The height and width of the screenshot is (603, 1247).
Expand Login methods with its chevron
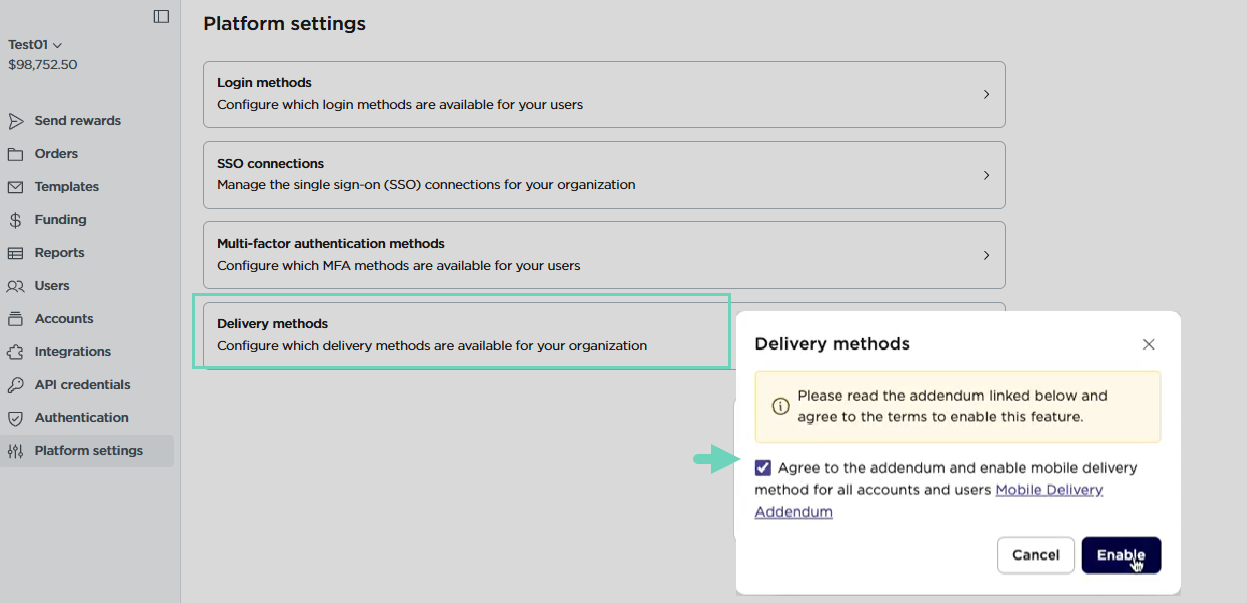click(x=986, y=94)
